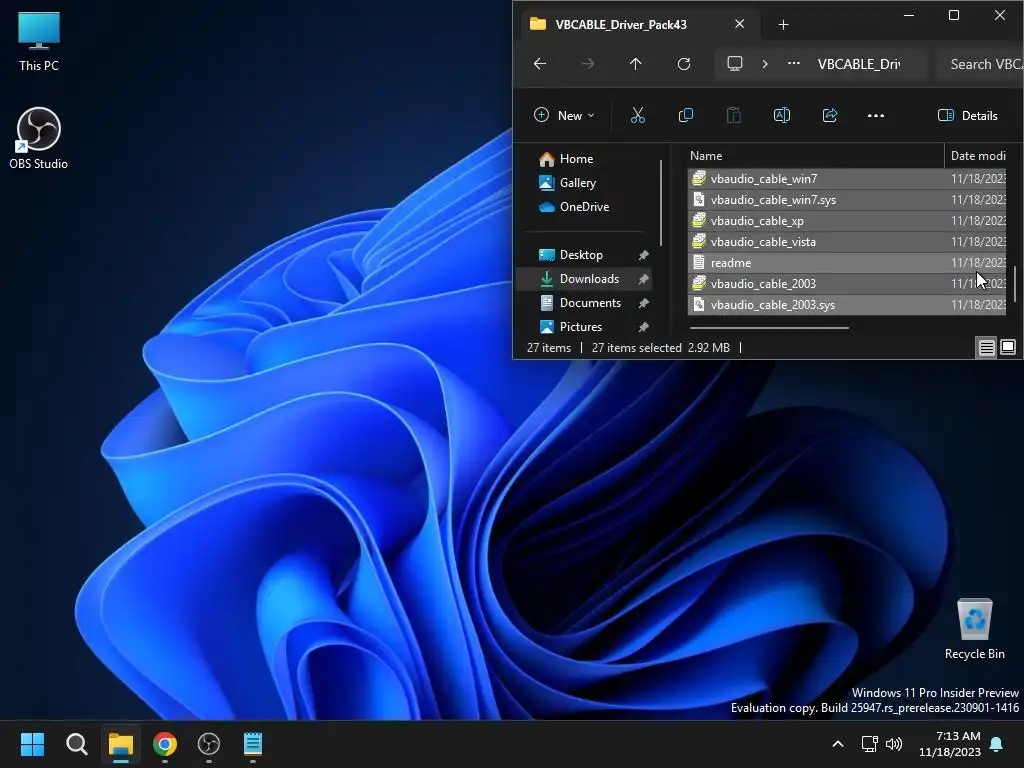Click the file list horizontal scrollbar
Screen dimensions: 1024x768
[769, 328]
